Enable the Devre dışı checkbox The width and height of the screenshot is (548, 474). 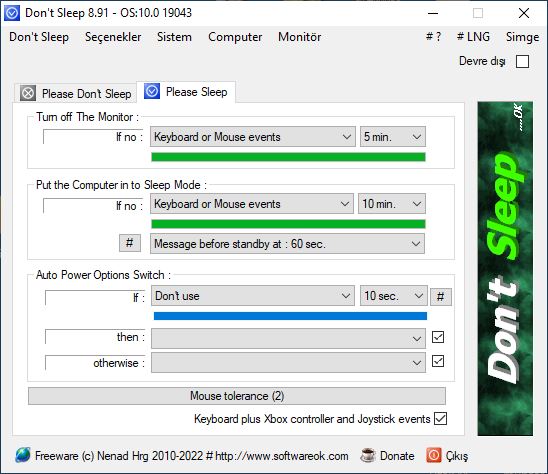tap(522, 62)
